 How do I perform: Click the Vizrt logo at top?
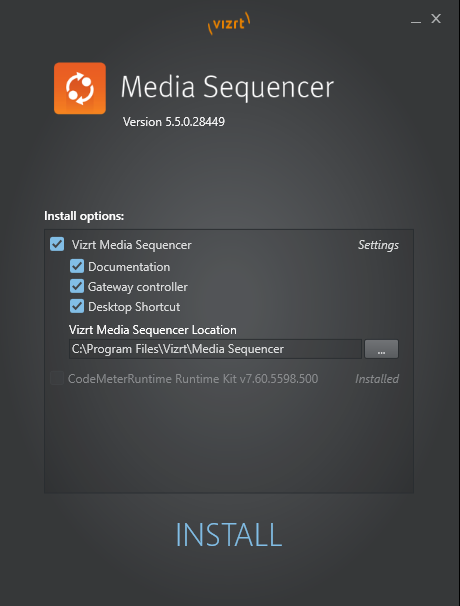229,23
